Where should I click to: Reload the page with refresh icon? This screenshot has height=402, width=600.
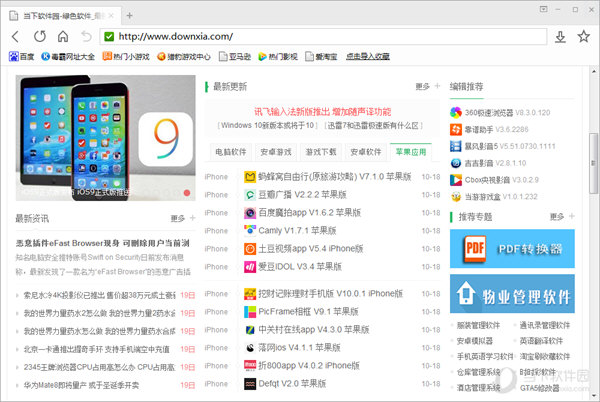point(40,36)
